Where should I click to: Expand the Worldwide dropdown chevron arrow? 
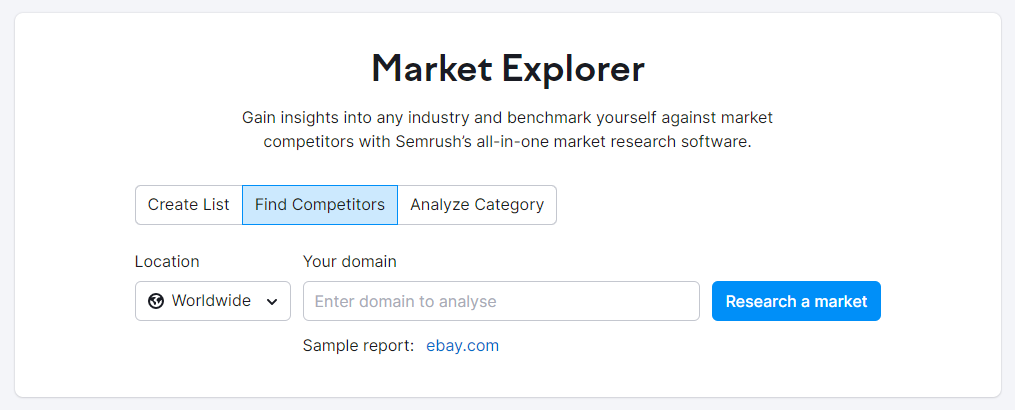tap(273, 302)
